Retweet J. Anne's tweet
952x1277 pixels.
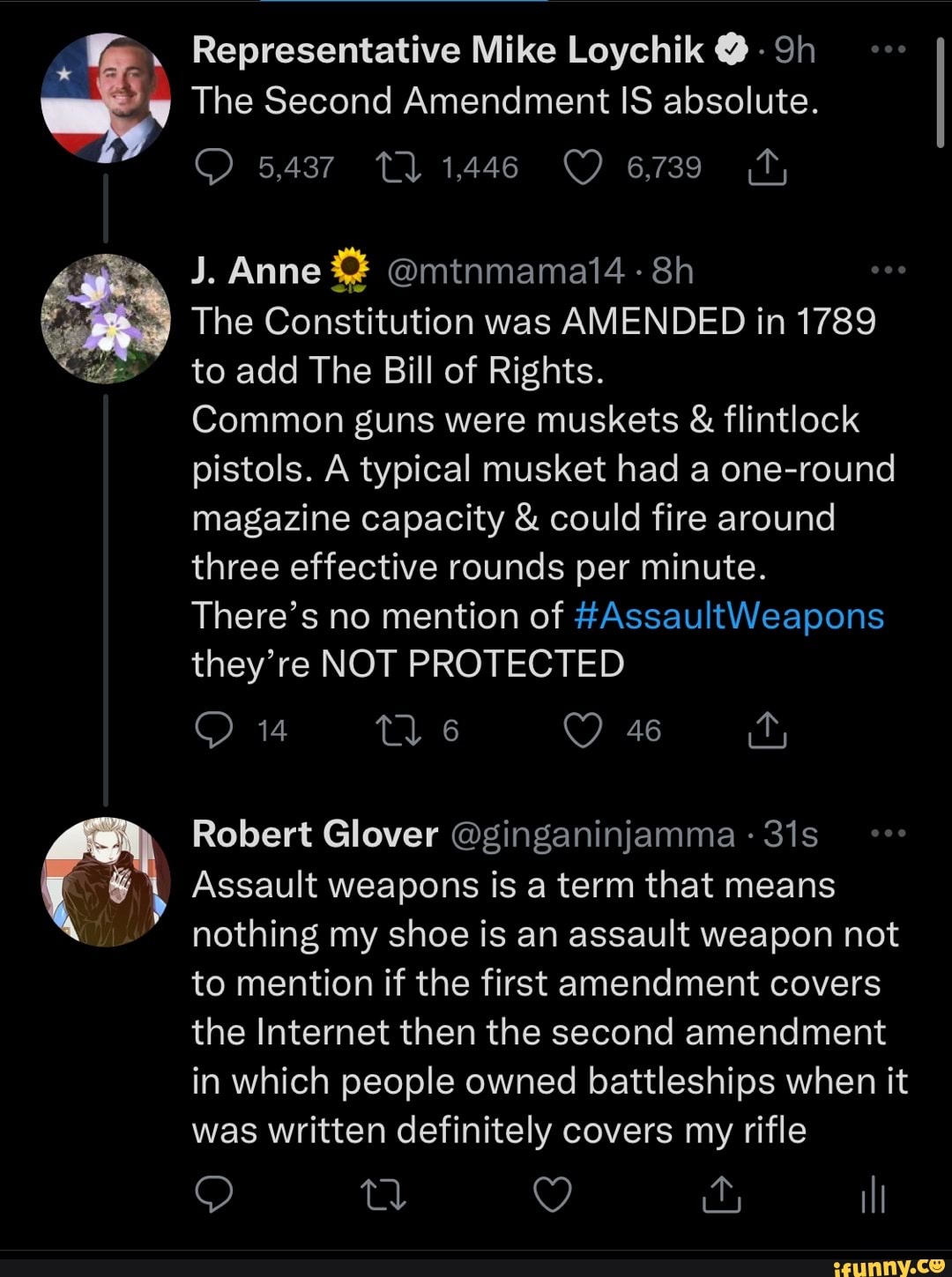[403, 729]
